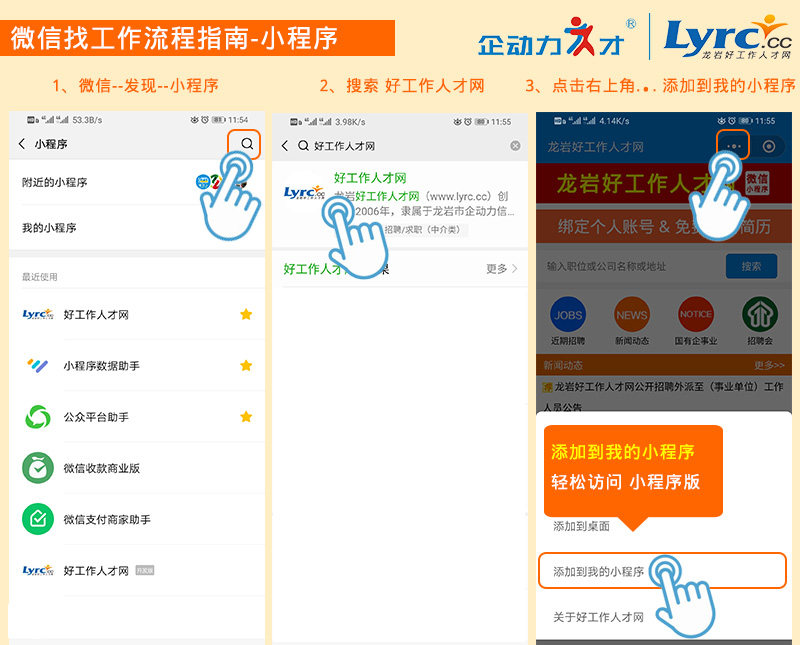Tap the green 招聘会 building icon
This screenshot has width=800, height=645.
click(760, 315)
